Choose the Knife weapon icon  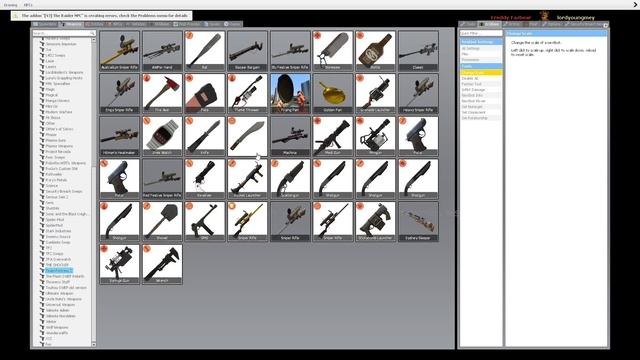pos(205,136)
